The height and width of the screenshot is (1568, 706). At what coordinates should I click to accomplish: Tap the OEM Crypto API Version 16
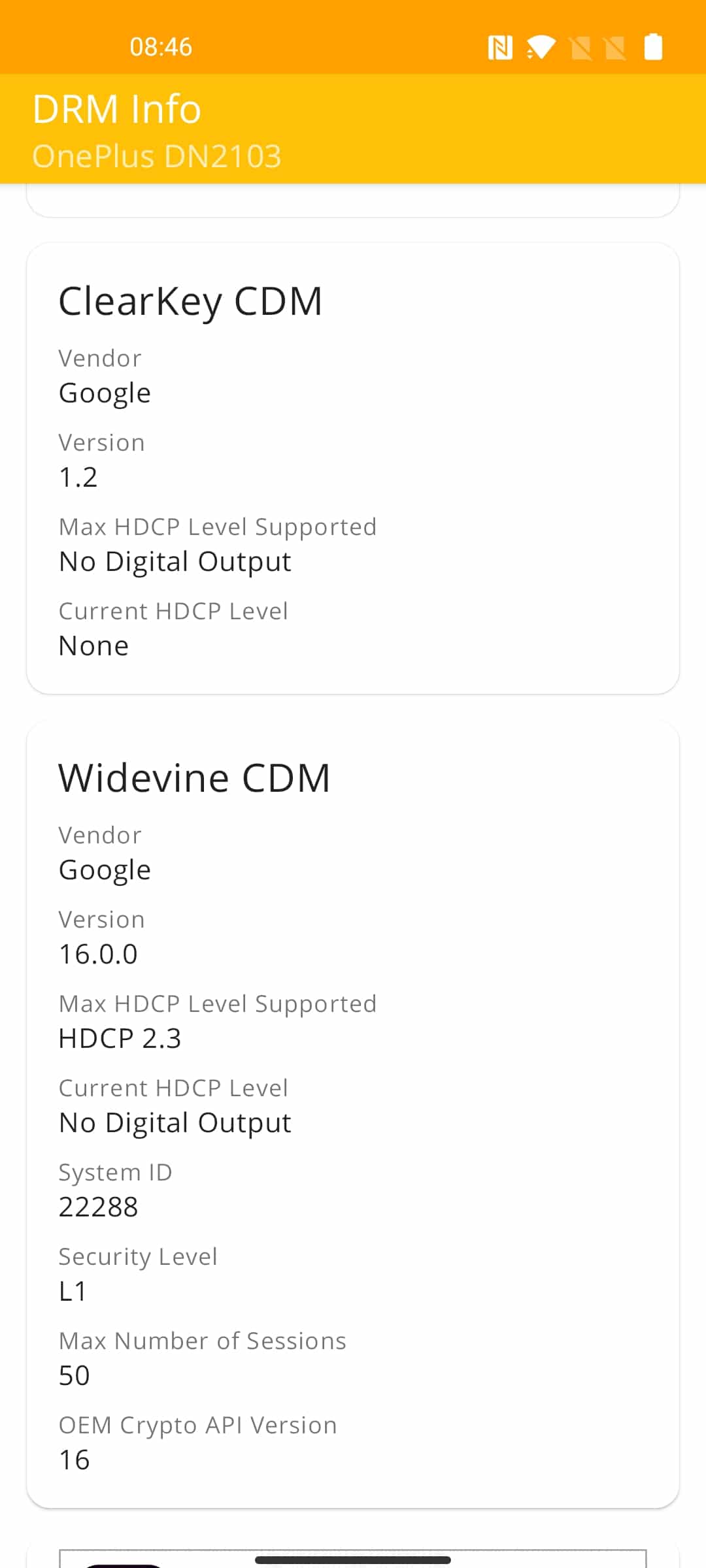74,1460
